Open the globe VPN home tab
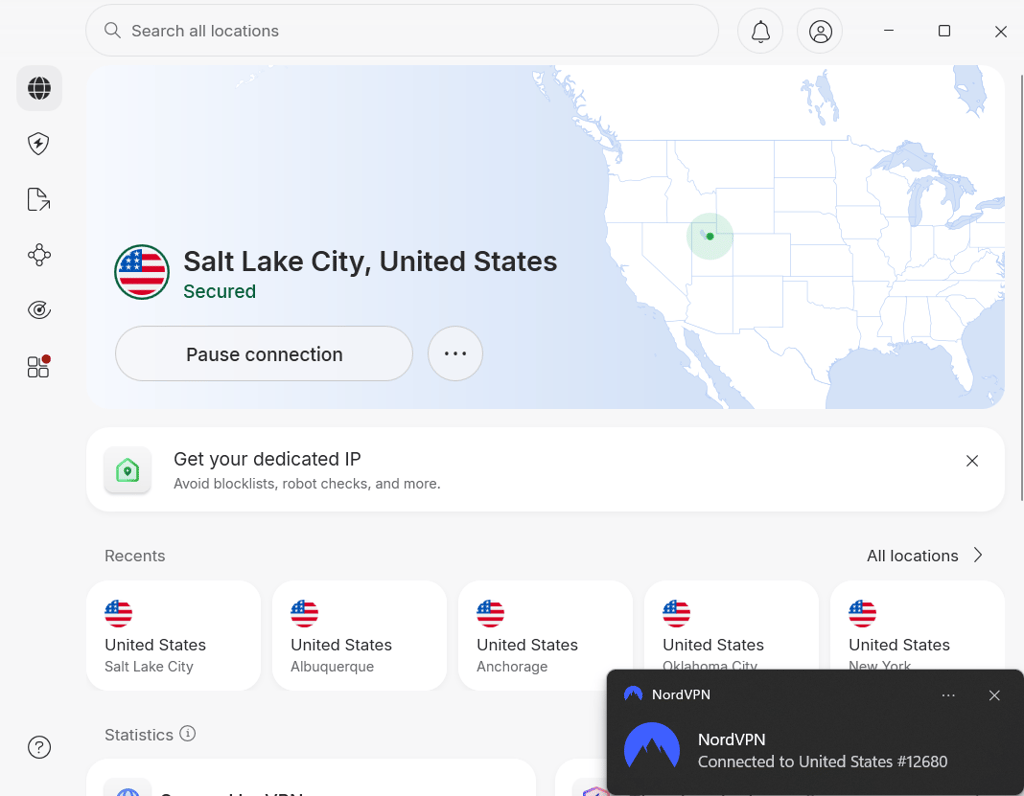This screenshot has height=796, width=1024. [39, 88]
